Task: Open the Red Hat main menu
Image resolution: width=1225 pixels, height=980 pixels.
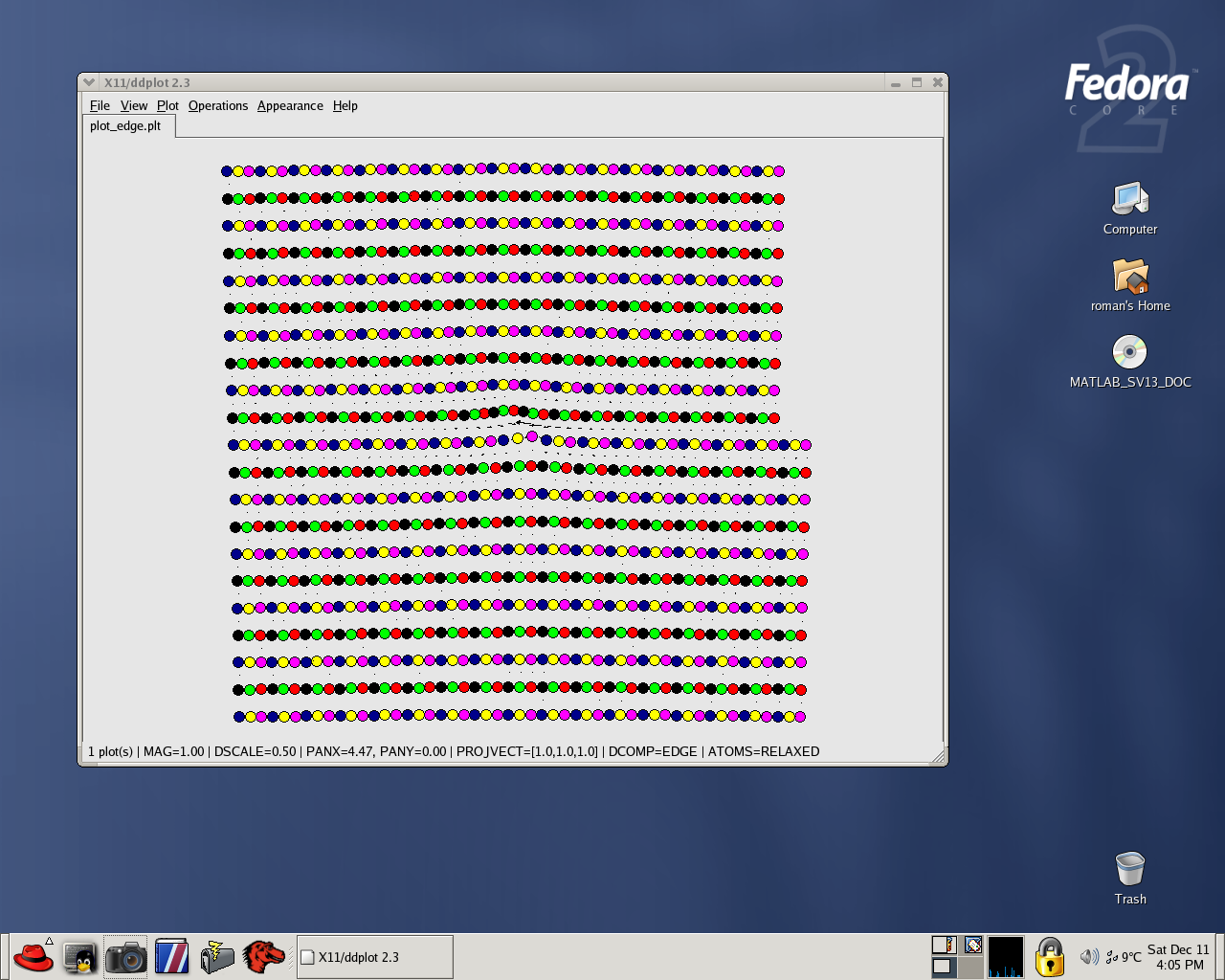Action: point(33,956)
